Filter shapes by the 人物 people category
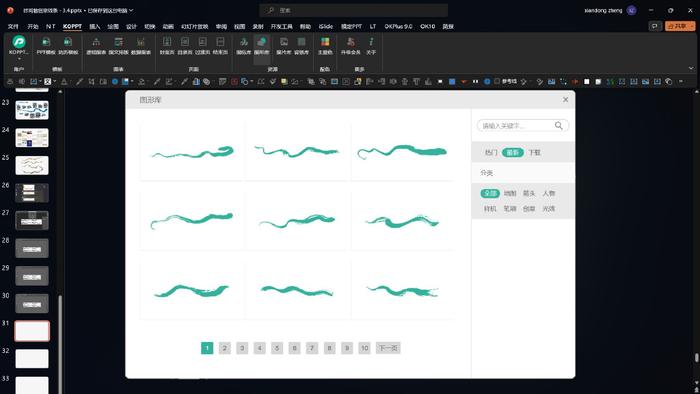Screen dimensions: 700x394 [x=549, y=193]
